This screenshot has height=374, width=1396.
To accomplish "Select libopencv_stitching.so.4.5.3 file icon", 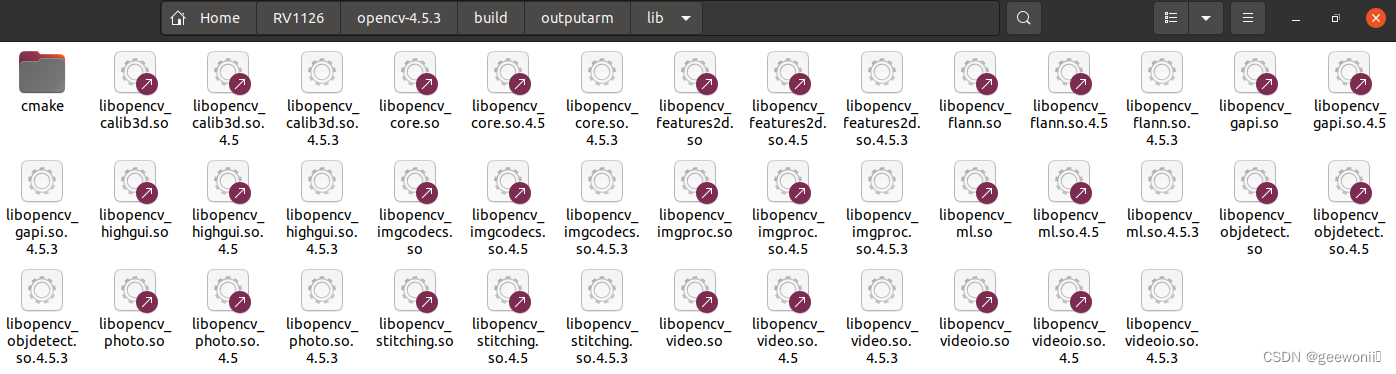I will point(602,290).
